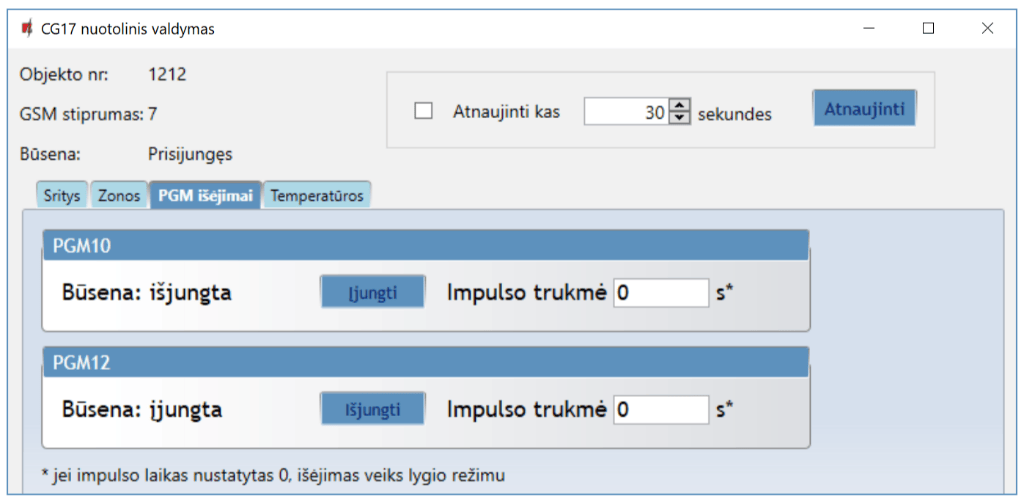Close the CG17 nuotolinis valdymas window
The width and height of the screenshot is (1024, 502).
tap(987, 29)
